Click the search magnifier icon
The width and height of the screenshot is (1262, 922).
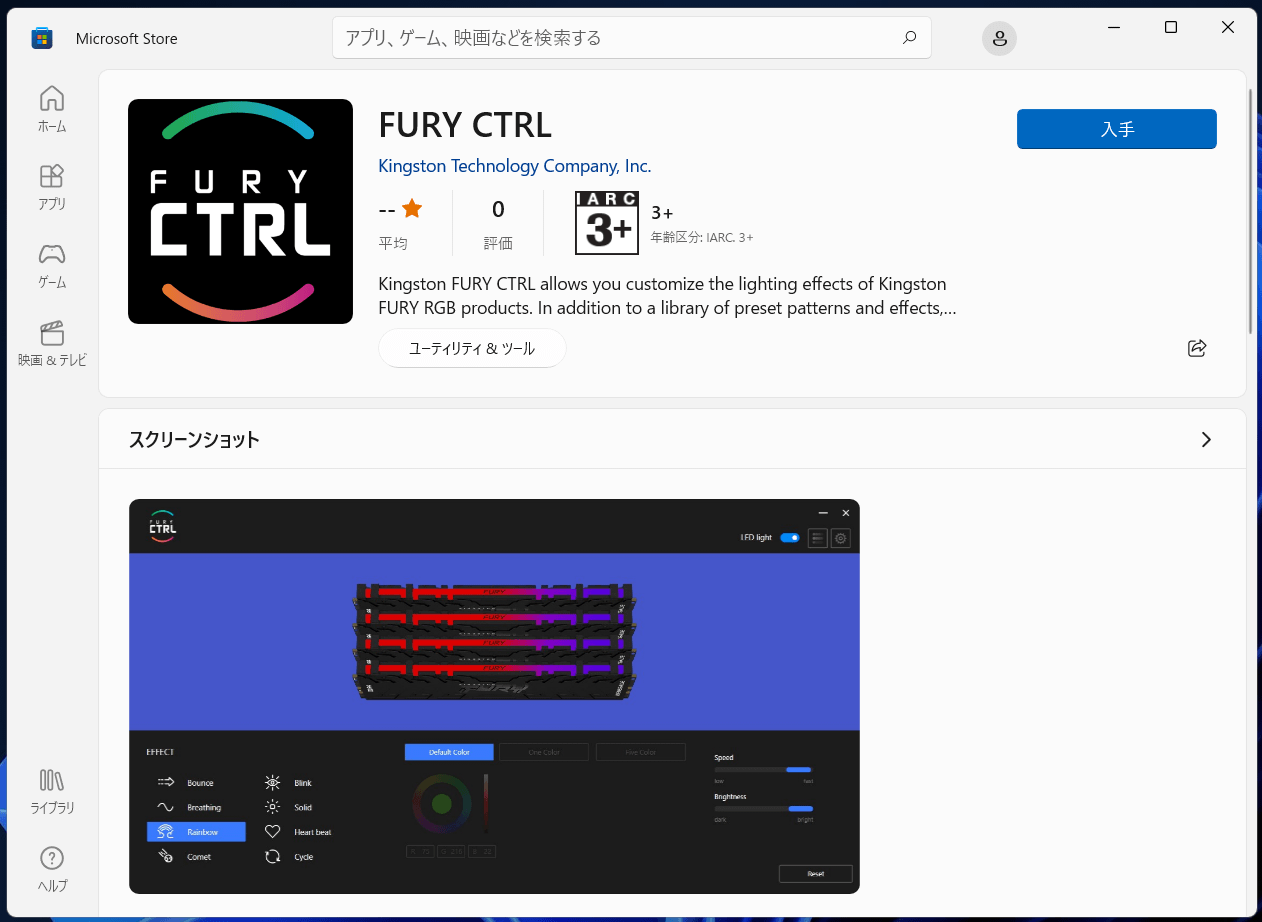point(909,38)
